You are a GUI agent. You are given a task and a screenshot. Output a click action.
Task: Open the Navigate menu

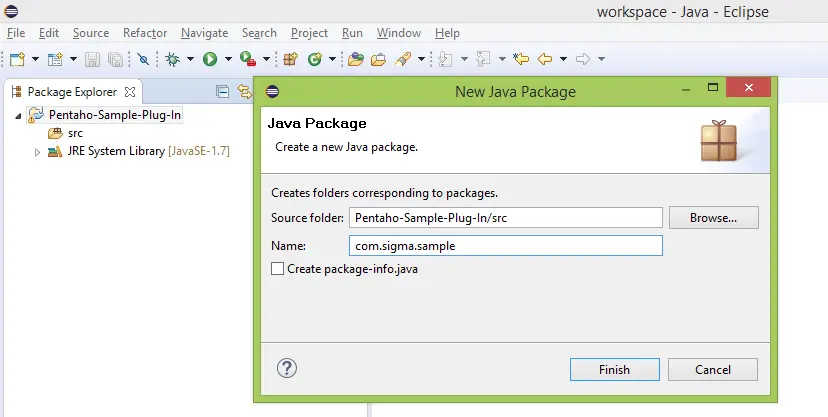204,33
